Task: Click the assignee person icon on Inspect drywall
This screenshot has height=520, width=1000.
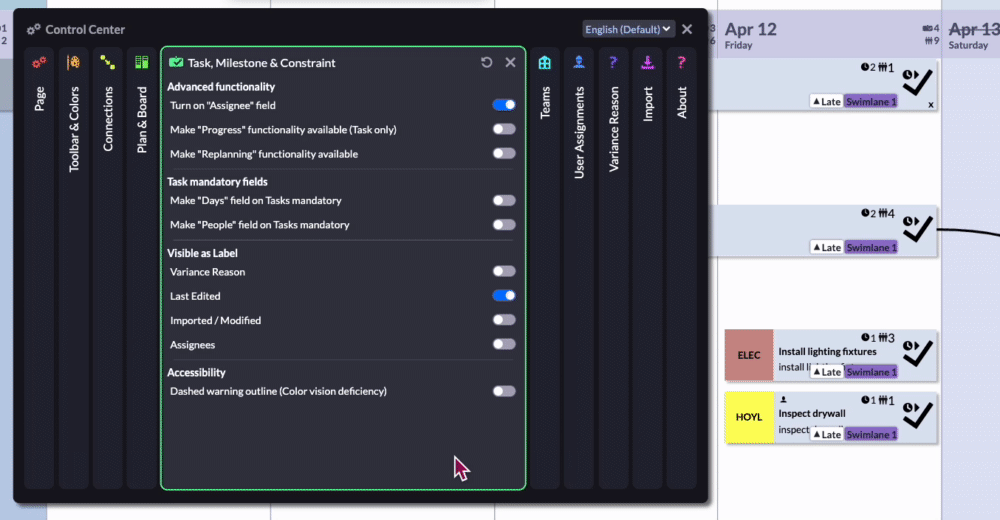Action: [783, 400]
